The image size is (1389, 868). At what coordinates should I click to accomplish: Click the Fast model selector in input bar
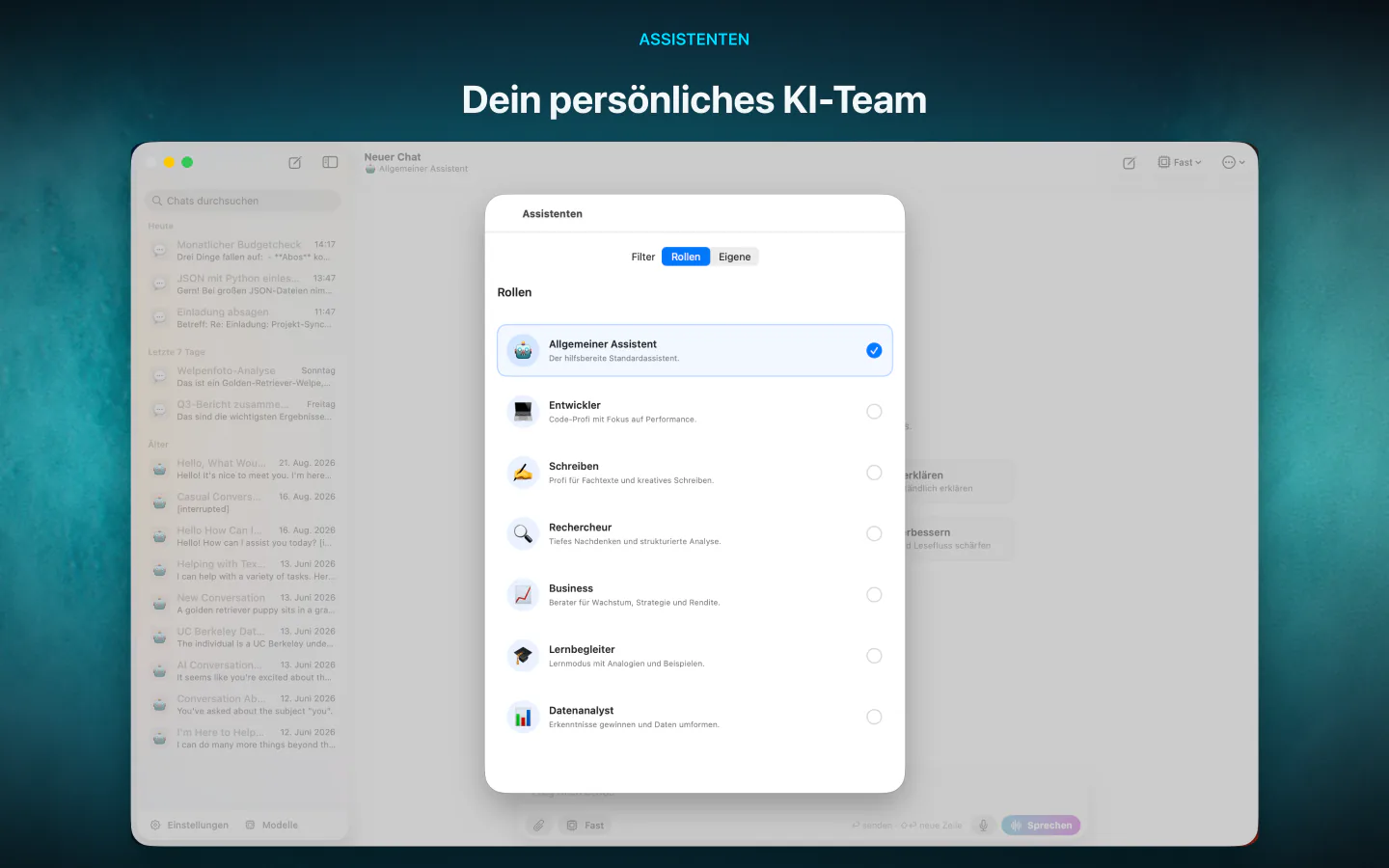[x=586, y=826]
